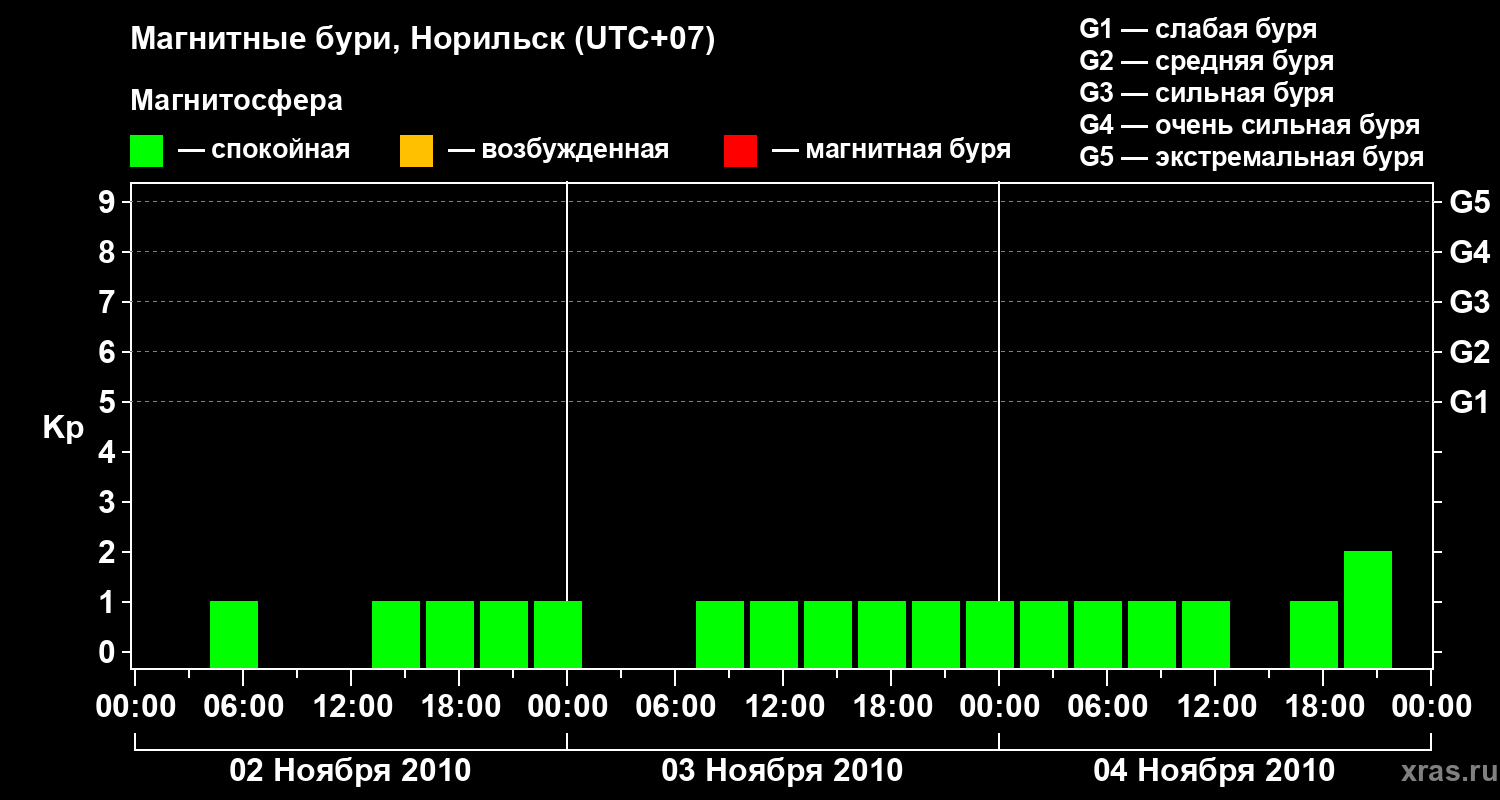Click the 'Kp' axis label
Image resolution: width=1500 pixels, height=800 pixels.
[x=63, y=428]
